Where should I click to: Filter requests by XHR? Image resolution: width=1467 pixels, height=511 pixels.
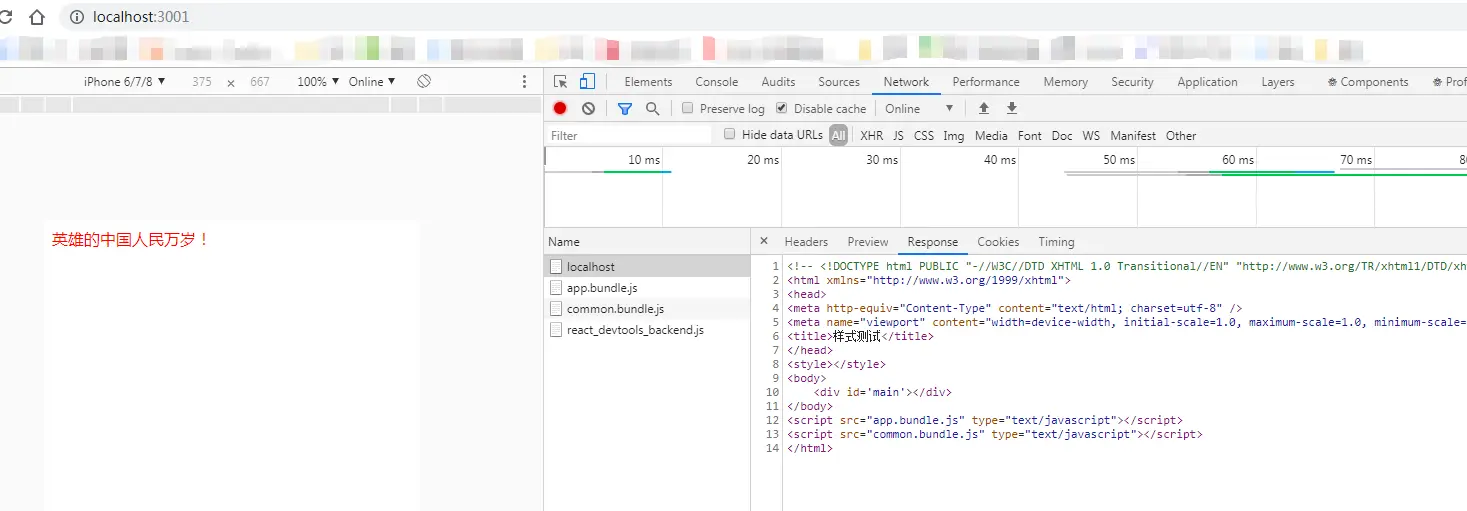[x=872, y=135]
